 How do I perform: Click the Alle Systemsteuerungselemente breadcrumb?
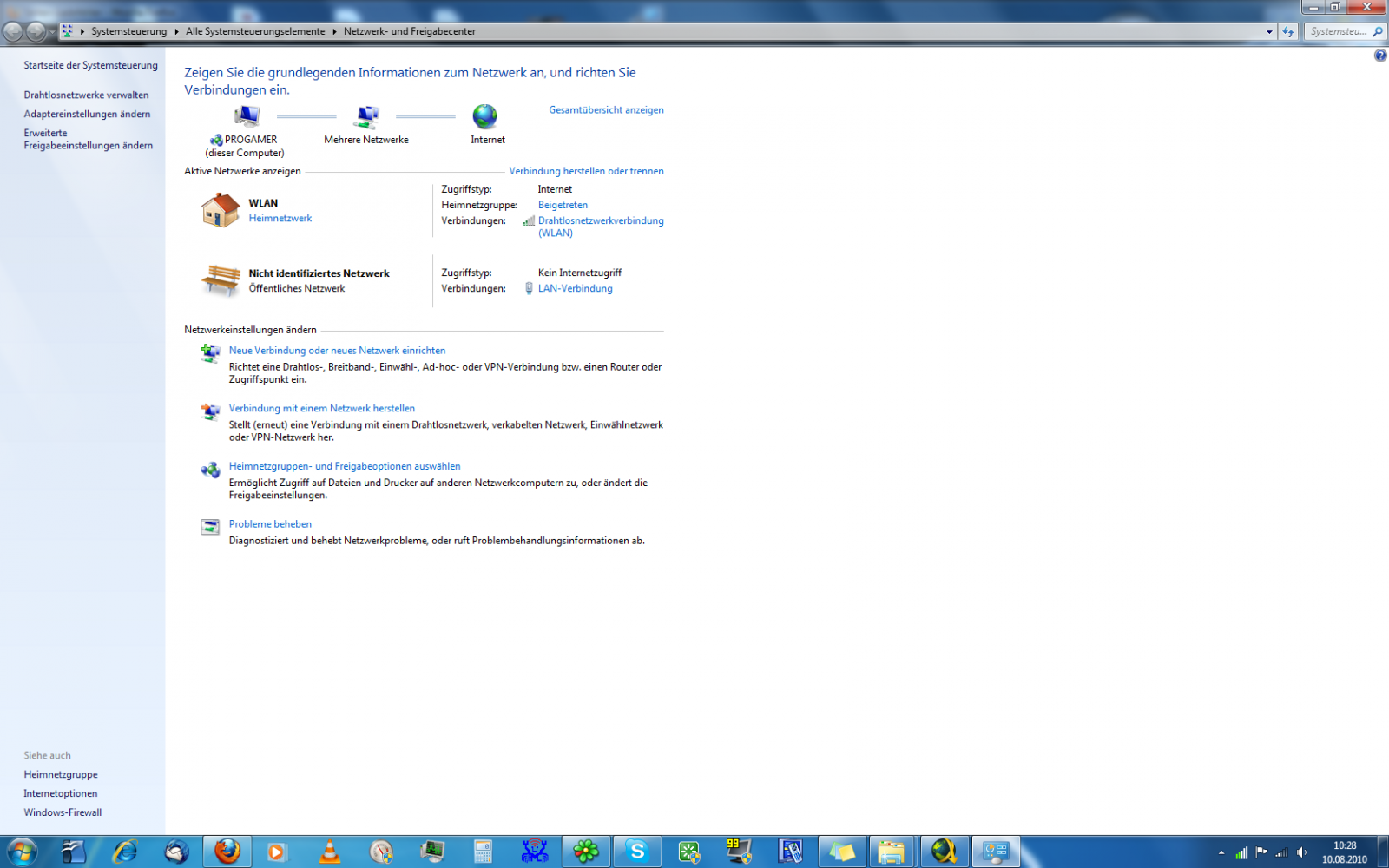tap(255, 31)
